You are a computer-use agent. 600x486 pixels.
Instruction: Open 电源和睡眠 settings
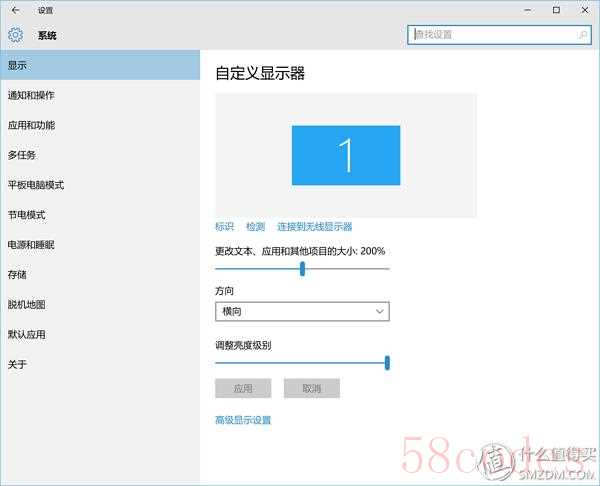click(x=100, y=245)
